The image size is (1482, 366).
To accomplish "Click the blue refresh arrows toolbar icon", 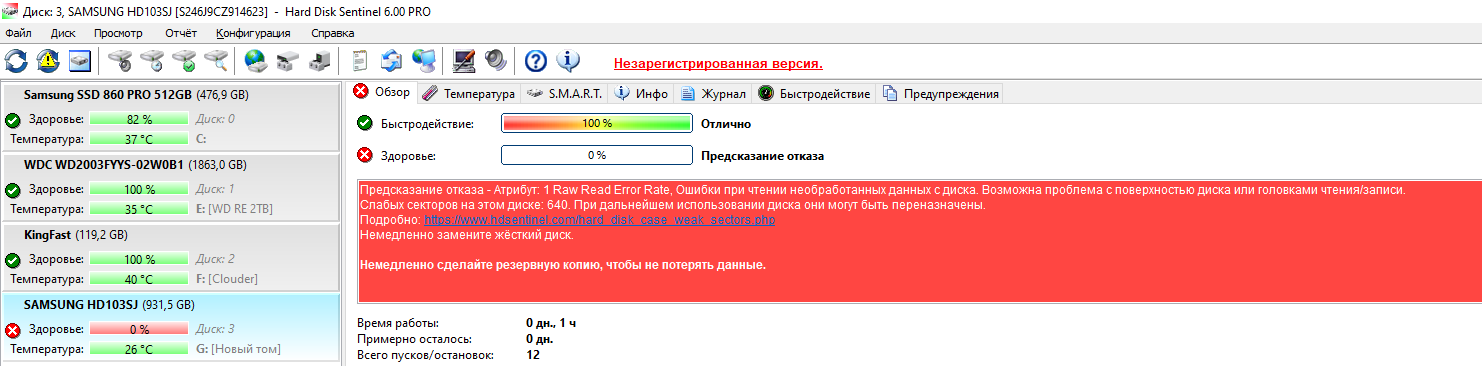I will coord(16,61).
